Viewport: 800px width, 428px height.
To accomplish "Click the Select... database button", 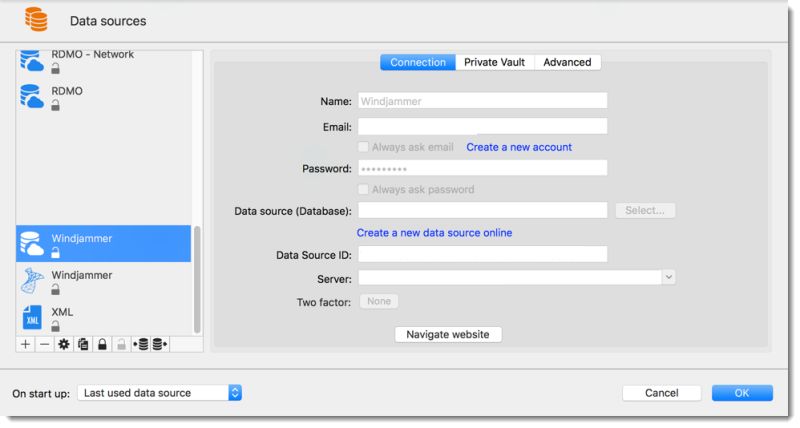I will pos(645,210).
